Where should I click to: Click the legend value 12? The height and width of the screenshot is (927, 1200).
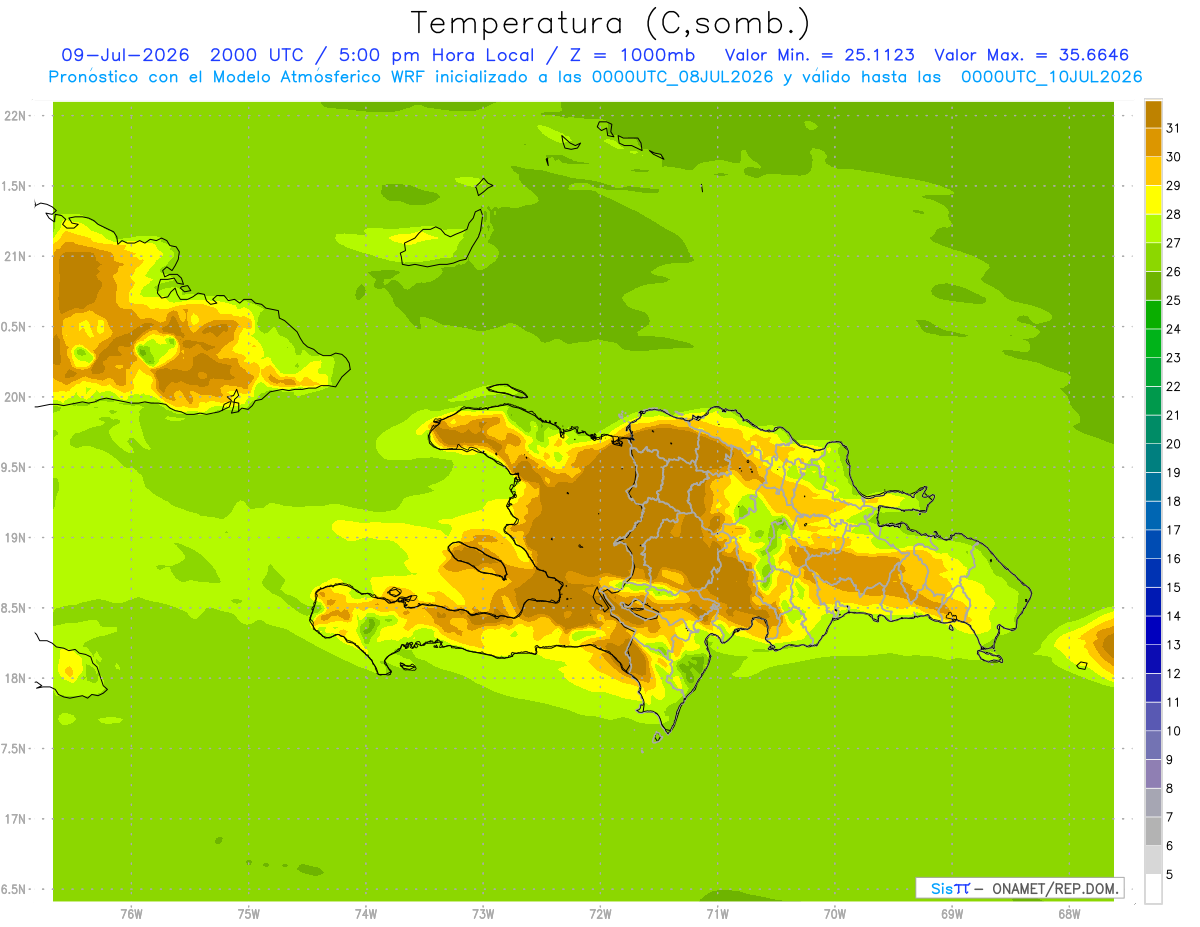[x=1174, y=673]
